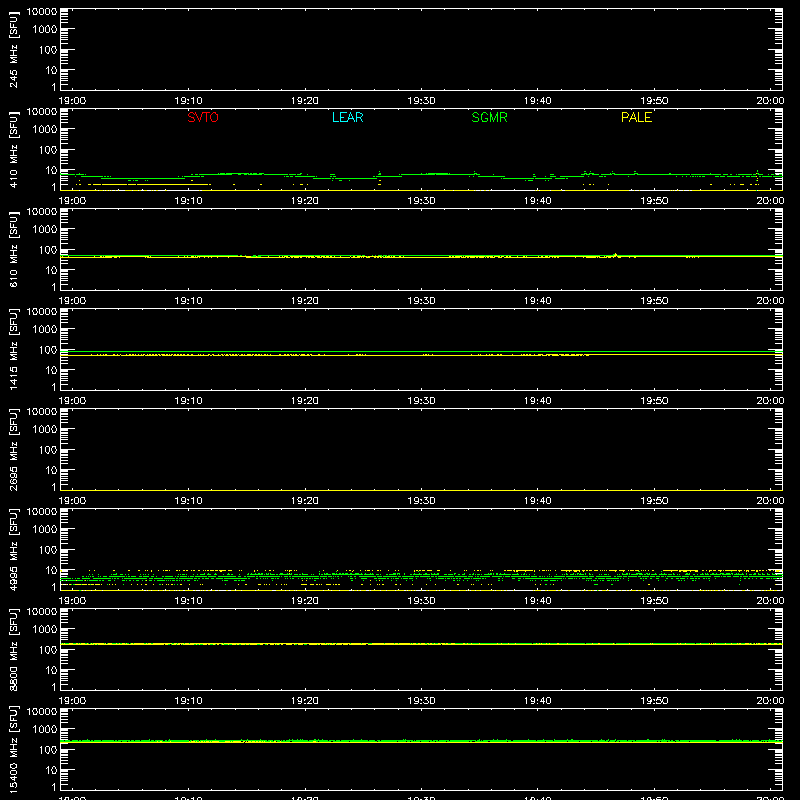Click 20:00 label under the 8800 MHz panel
Image resolution: width=800 pixels, height=800 pixels.
click(770, 701)
